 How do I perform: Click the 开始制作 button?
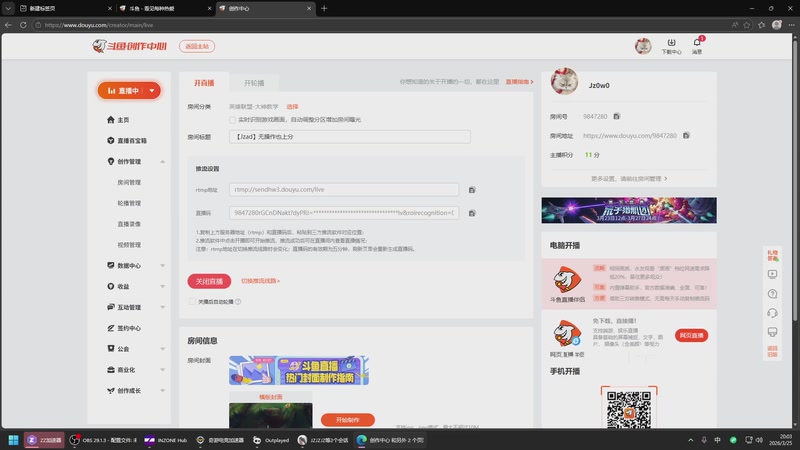click(x=347, y=419)
